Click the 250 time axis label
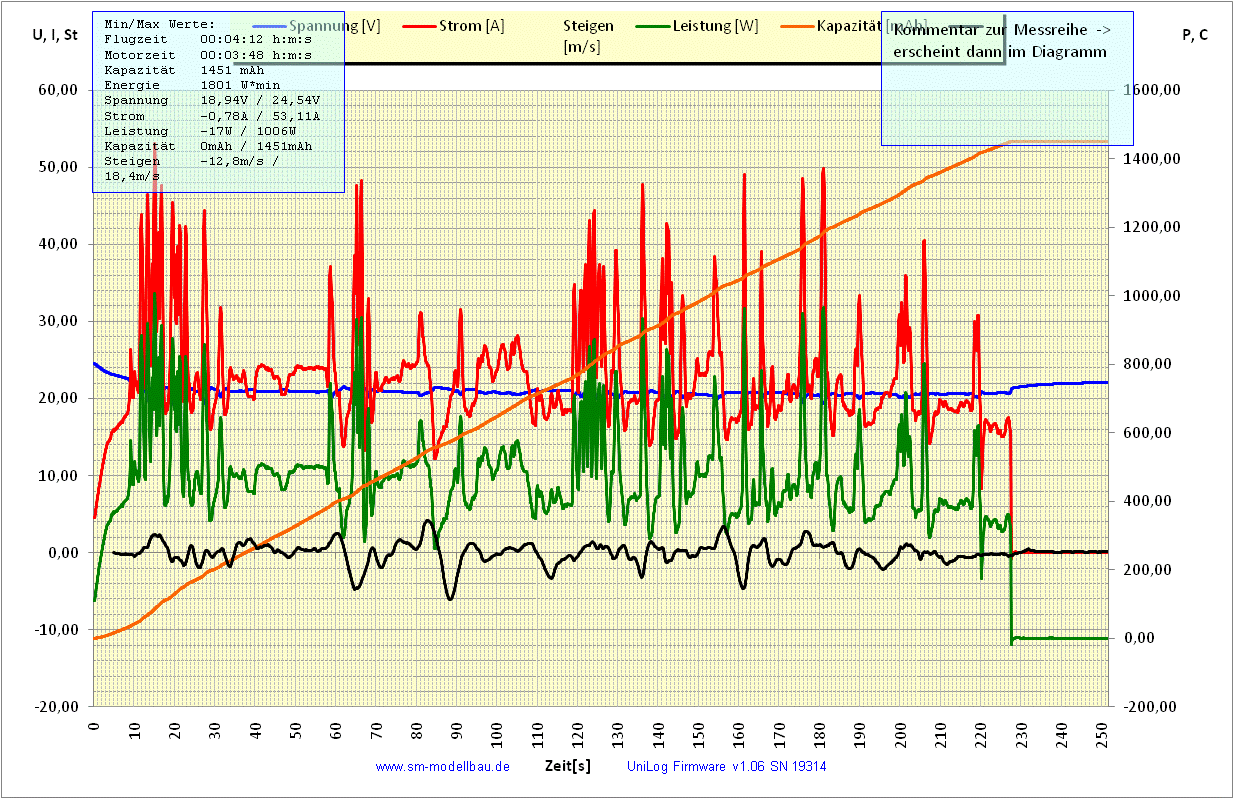The image size is (1234, 799). pyautogui.click(x=1101, y=737)
